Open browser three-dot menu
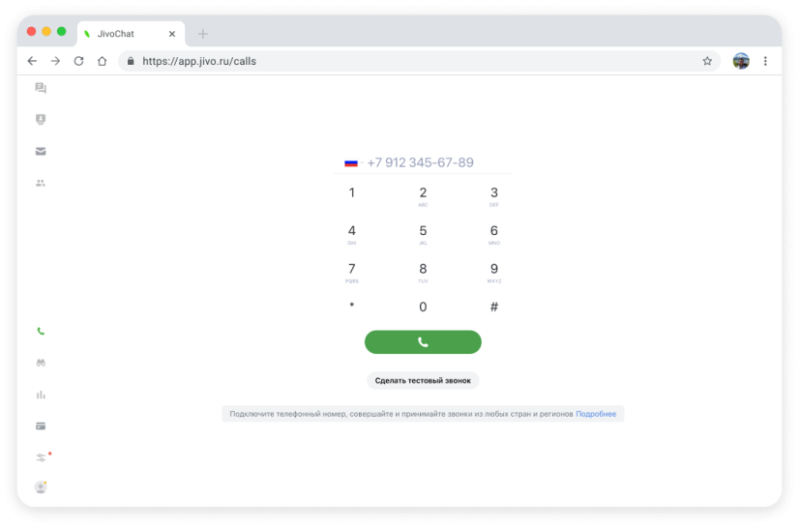This screenshot has height=528, width=800. point(765,61)
